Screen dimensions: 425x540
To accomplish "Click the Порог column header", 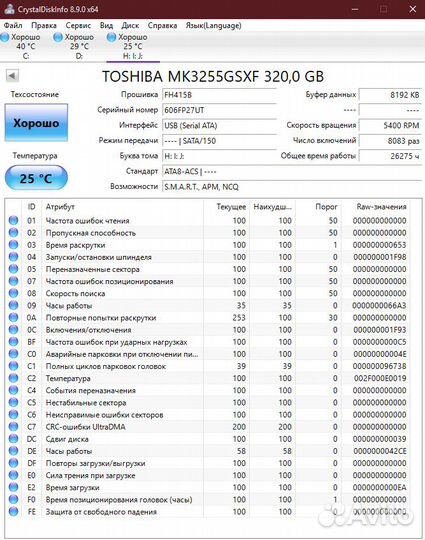I will tap(319, 207).
